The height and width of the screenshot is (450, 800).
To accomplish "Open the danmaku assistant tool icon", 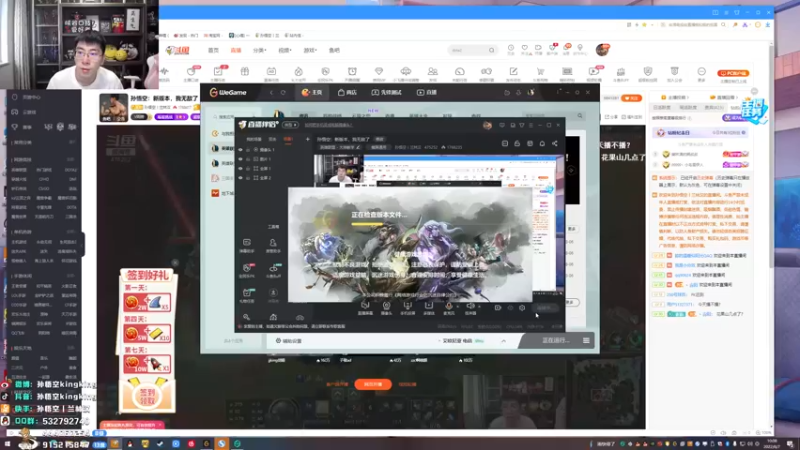I will pos(247,244).
